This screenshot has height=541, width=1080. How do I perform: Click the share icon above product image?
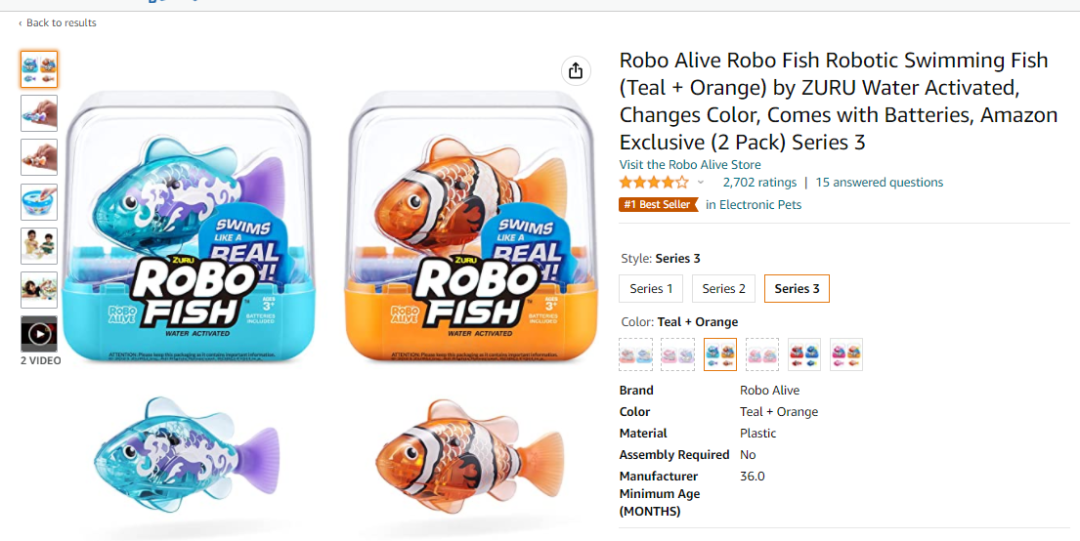click(x=575, y=70)
